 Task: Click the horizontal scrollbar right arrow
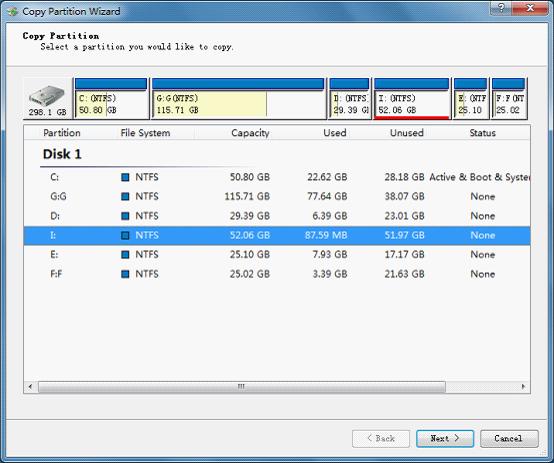coord(523,387)
